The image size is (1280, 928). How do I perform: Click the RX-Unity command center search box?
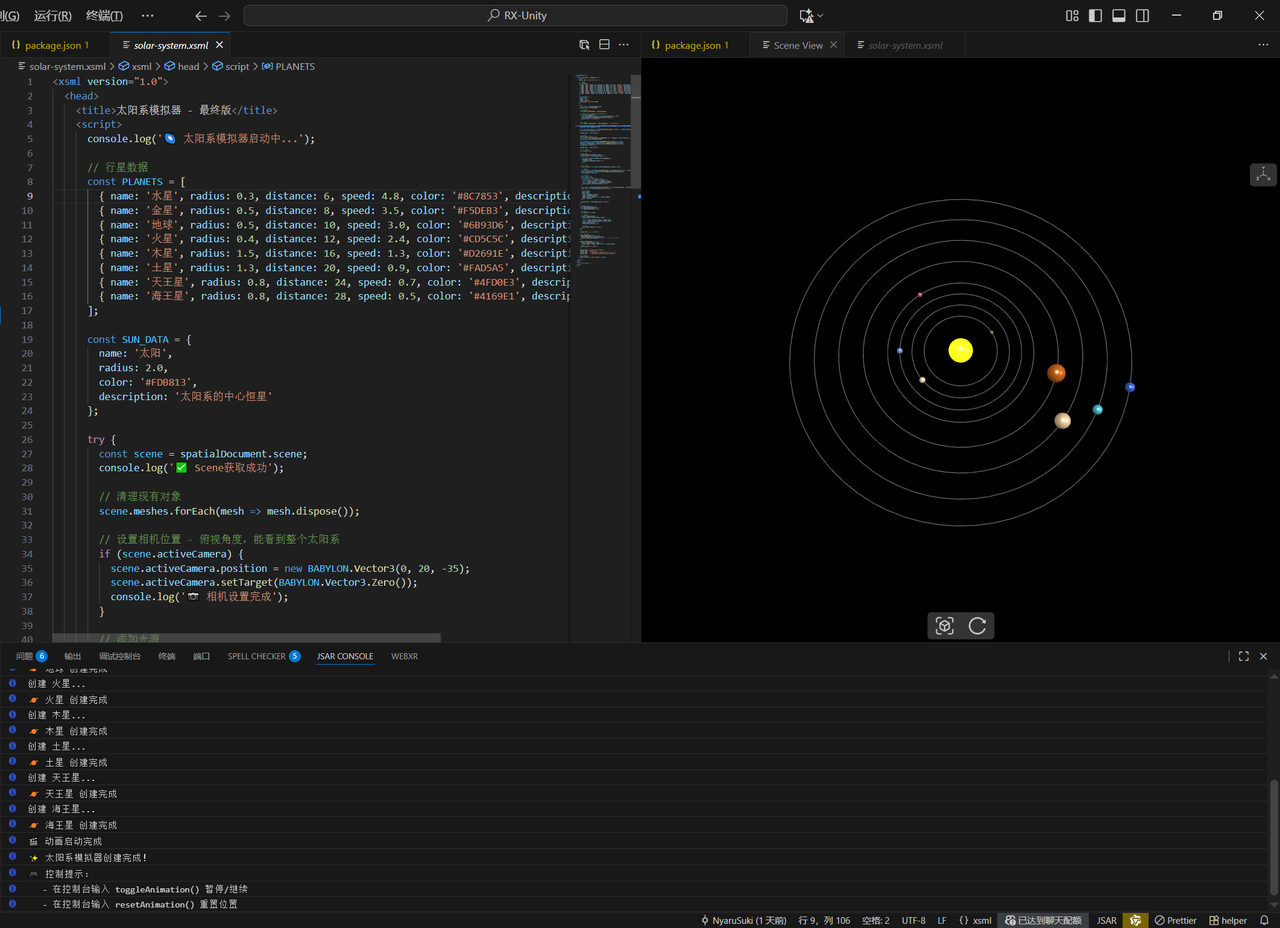[515, 16]
